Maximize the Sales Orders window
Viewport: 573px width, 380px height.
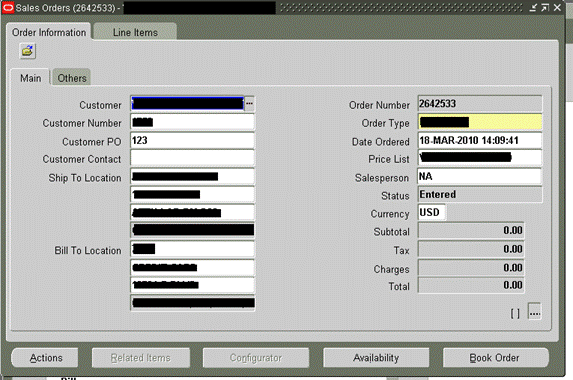pos(545,7)
